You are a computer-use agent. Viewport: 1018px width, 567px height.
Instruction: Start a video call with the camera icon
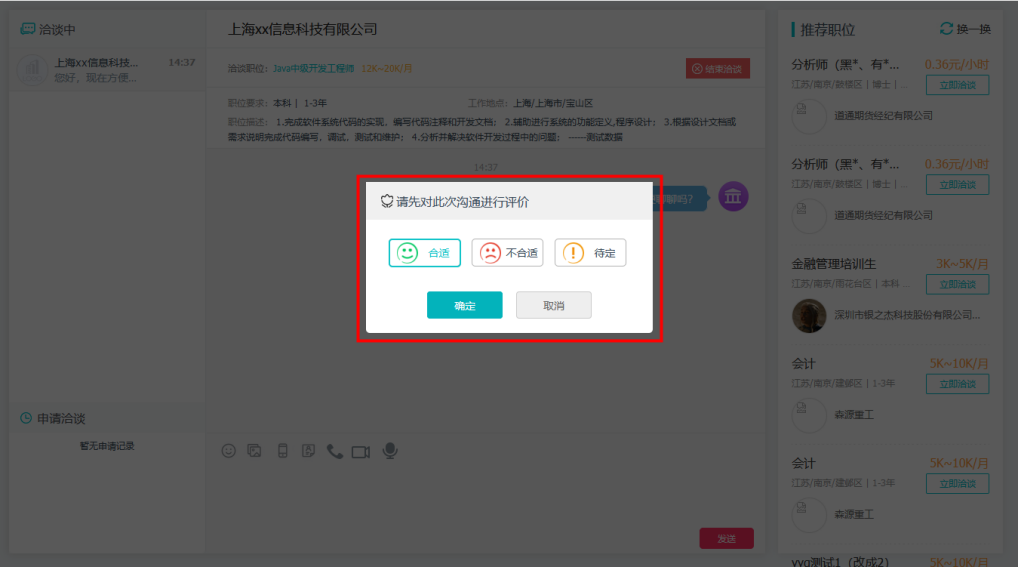point(361,452)
